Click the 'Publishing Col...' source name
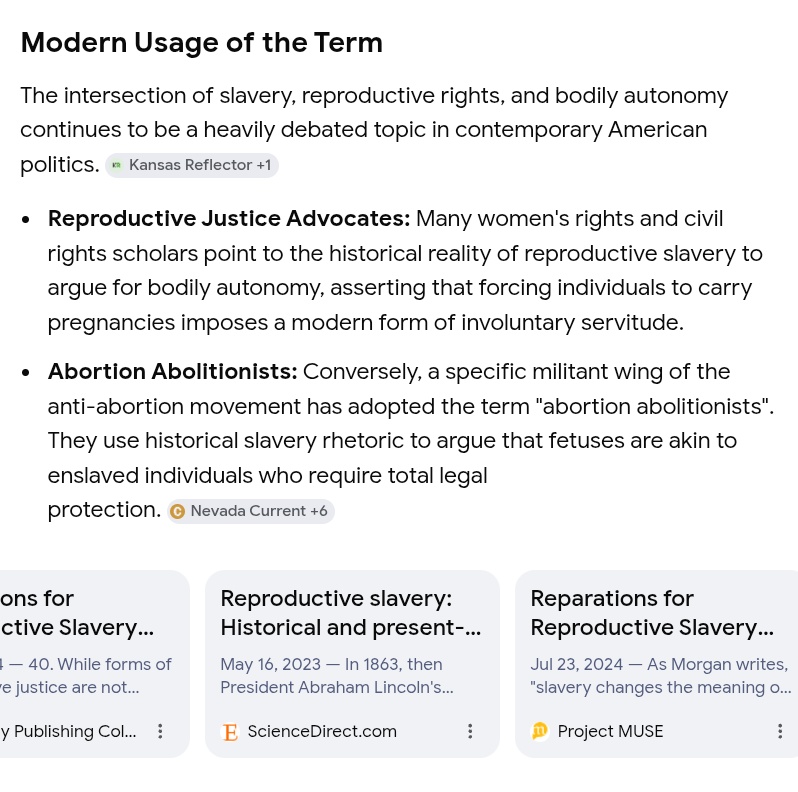Screen dimensions: 798x792 pyautogui.click(x=68, y=731)
